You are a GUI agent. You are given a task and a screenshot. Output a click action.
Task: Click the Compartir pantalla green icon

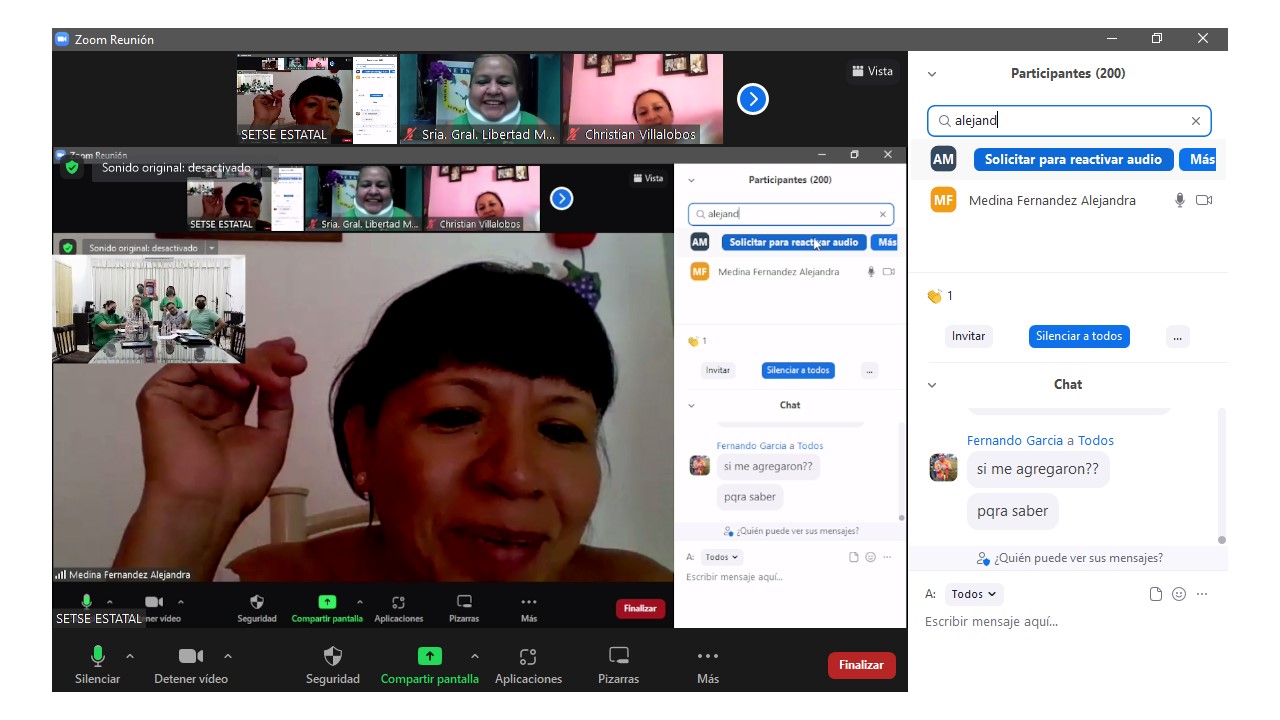(429, 656)
